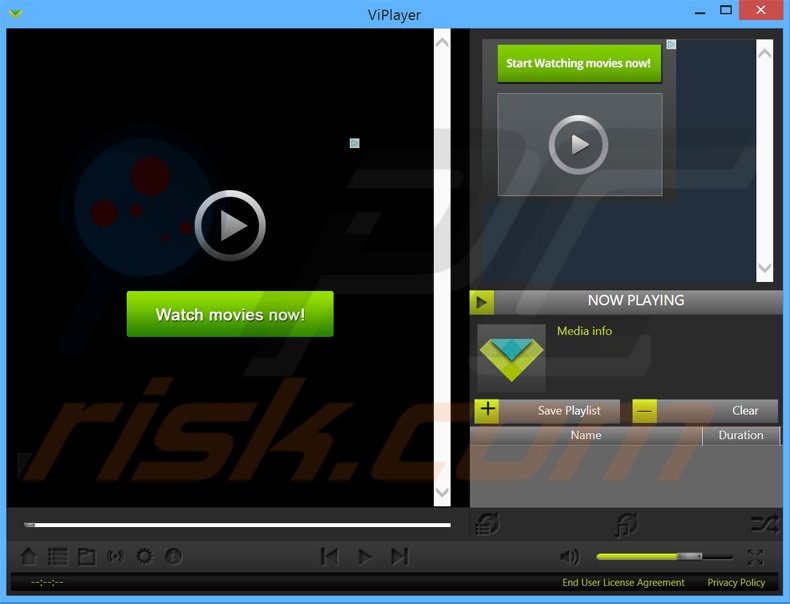Viewport: 790px width, 604px height.
Task: Toggle repeat single track icon
Action: [627, 524]
